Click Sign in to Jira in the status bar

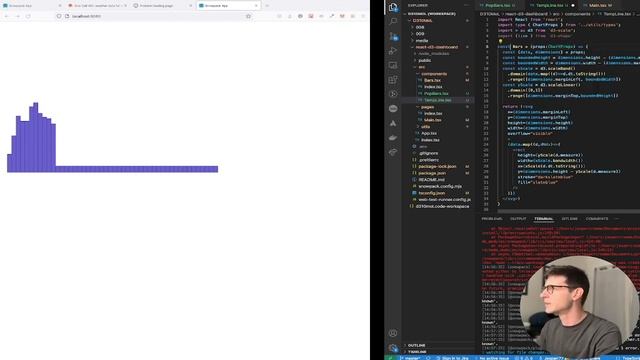452,358
